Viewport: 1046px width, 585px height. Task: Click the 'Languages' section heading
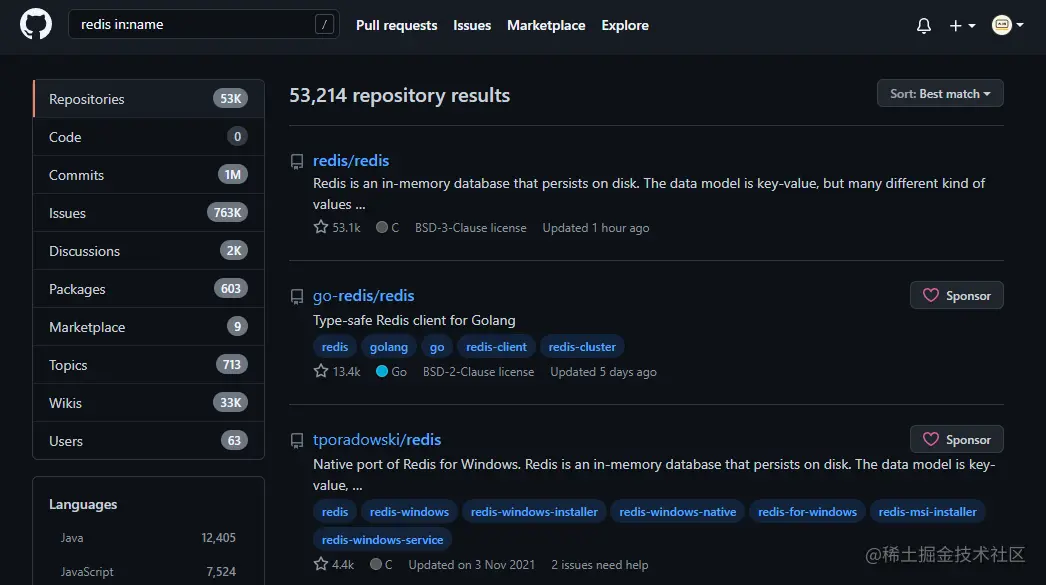click(x=83, y=504)
